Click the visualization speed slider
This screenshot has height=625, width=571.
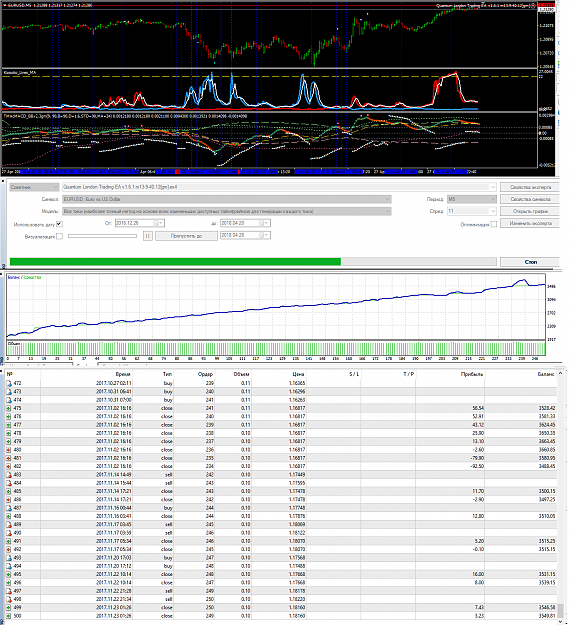tap(102, 236)
